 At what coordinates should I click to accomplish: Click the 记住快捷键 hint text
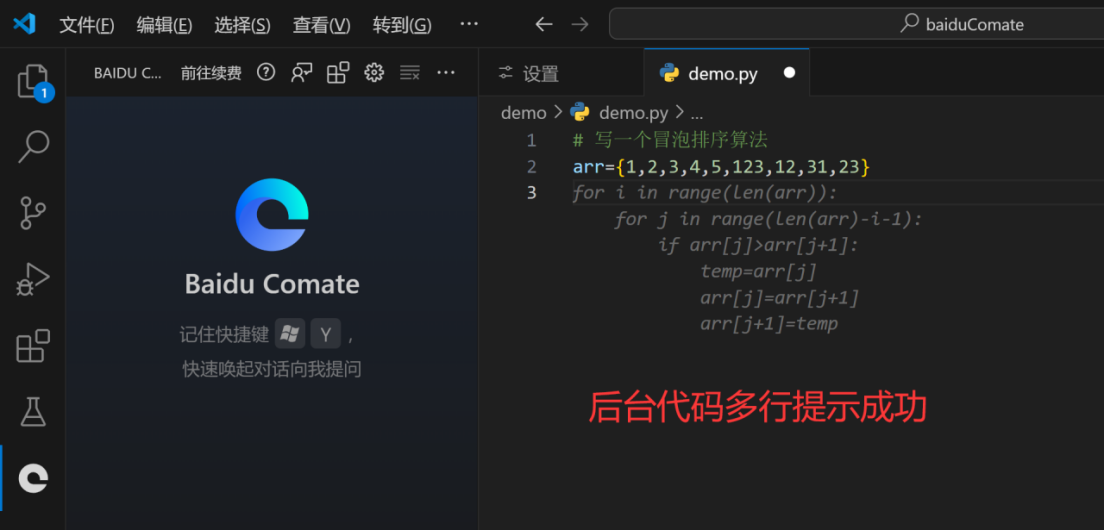(224, 334)
